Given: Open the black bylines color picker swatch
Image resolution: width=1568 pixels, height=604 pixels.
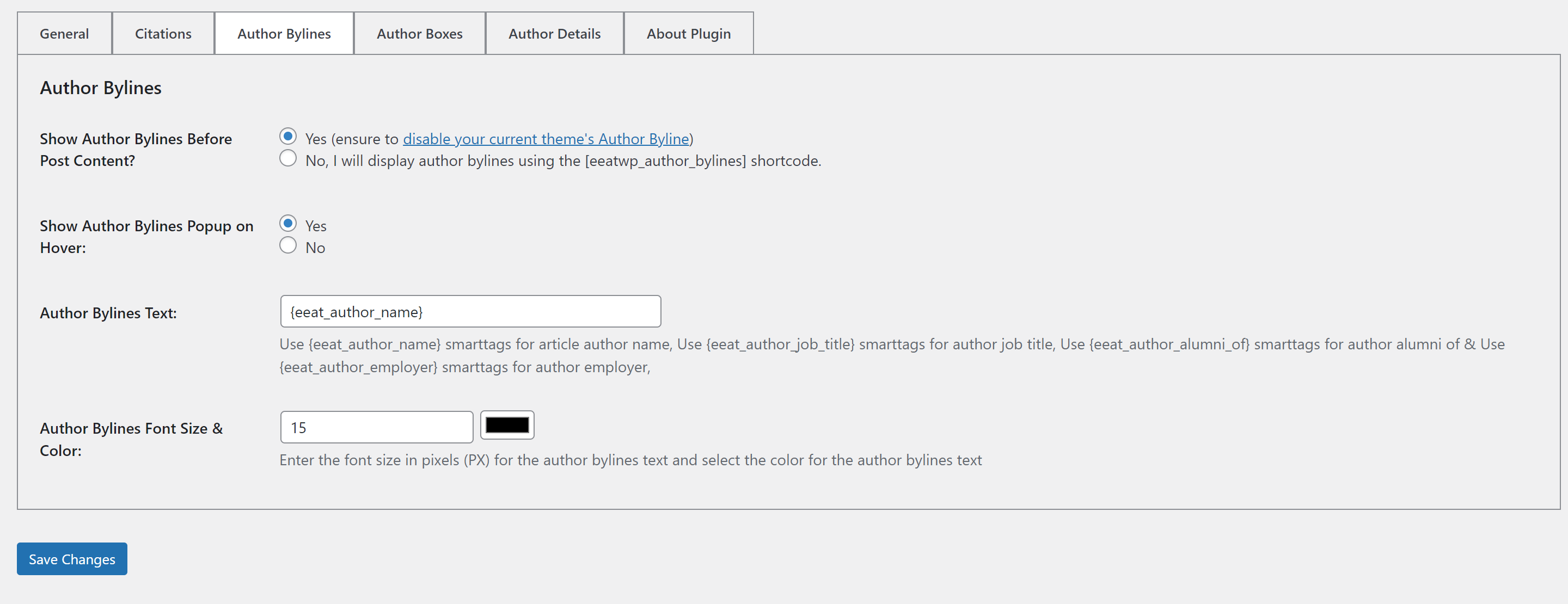Looking at the screenshot, I should [507, 426].
